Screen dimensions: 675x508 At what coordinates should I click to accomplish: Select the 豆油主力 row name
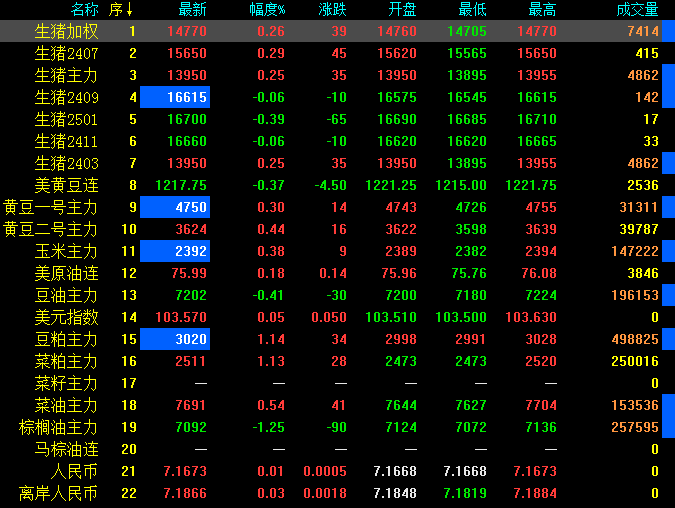coord(66,295)
